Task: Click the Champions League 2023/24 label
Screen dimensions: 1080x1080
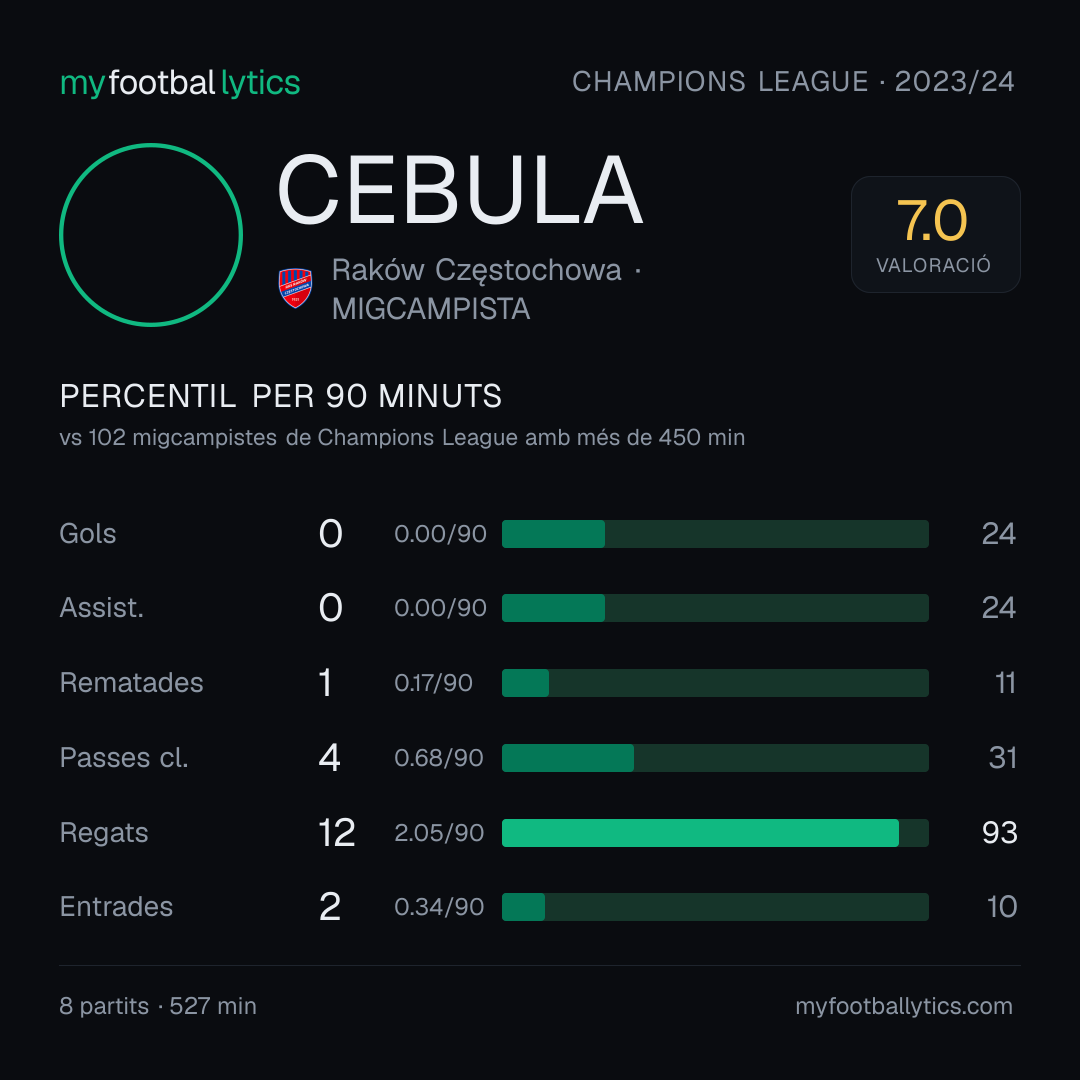Action: [793, 82]
